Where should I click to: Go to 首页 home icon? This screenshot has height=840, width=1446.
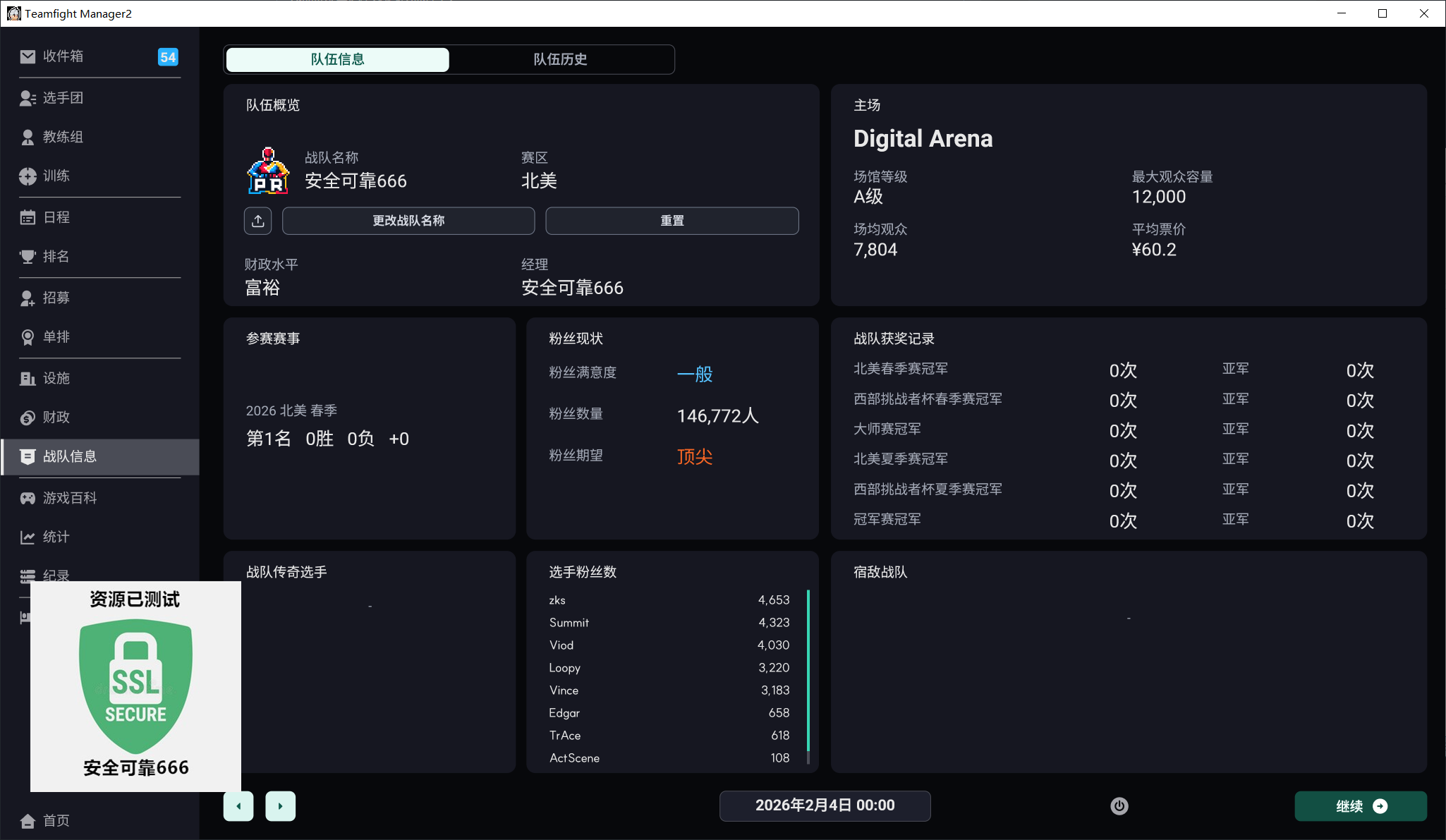(x=28, y=821)
